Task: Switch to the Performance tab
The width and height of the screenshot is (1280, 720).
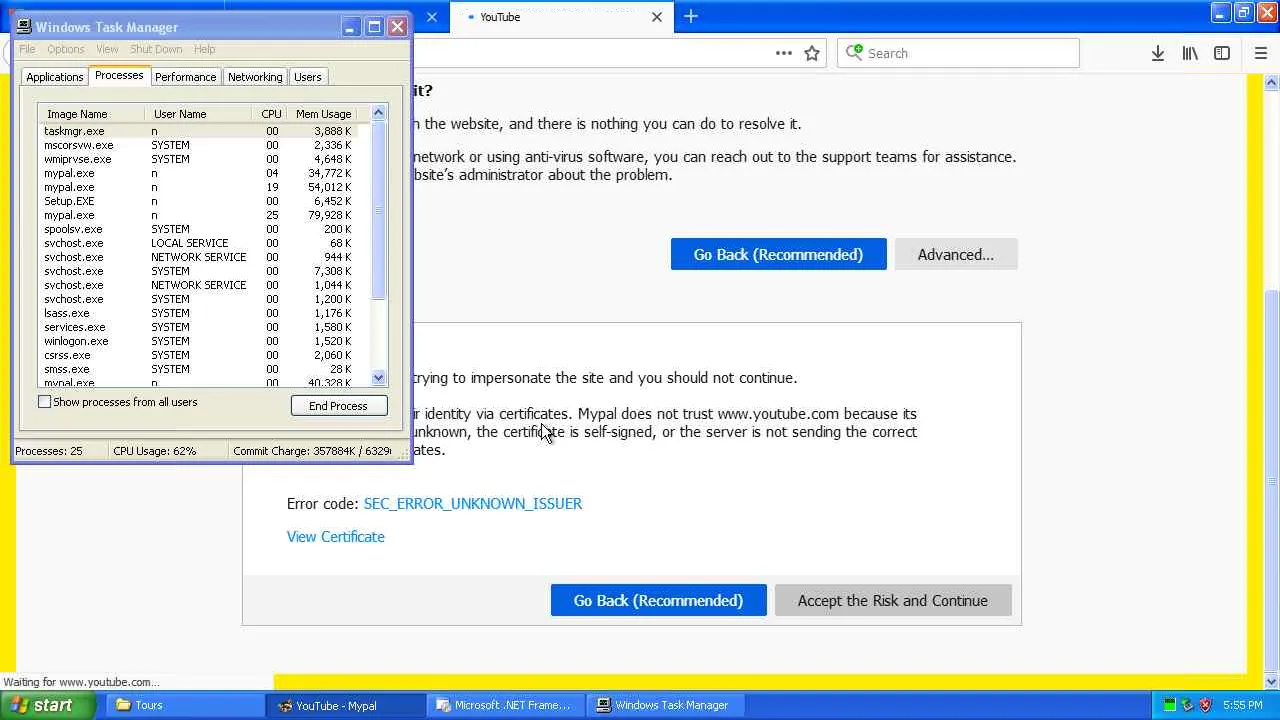Action: point(185,77)
